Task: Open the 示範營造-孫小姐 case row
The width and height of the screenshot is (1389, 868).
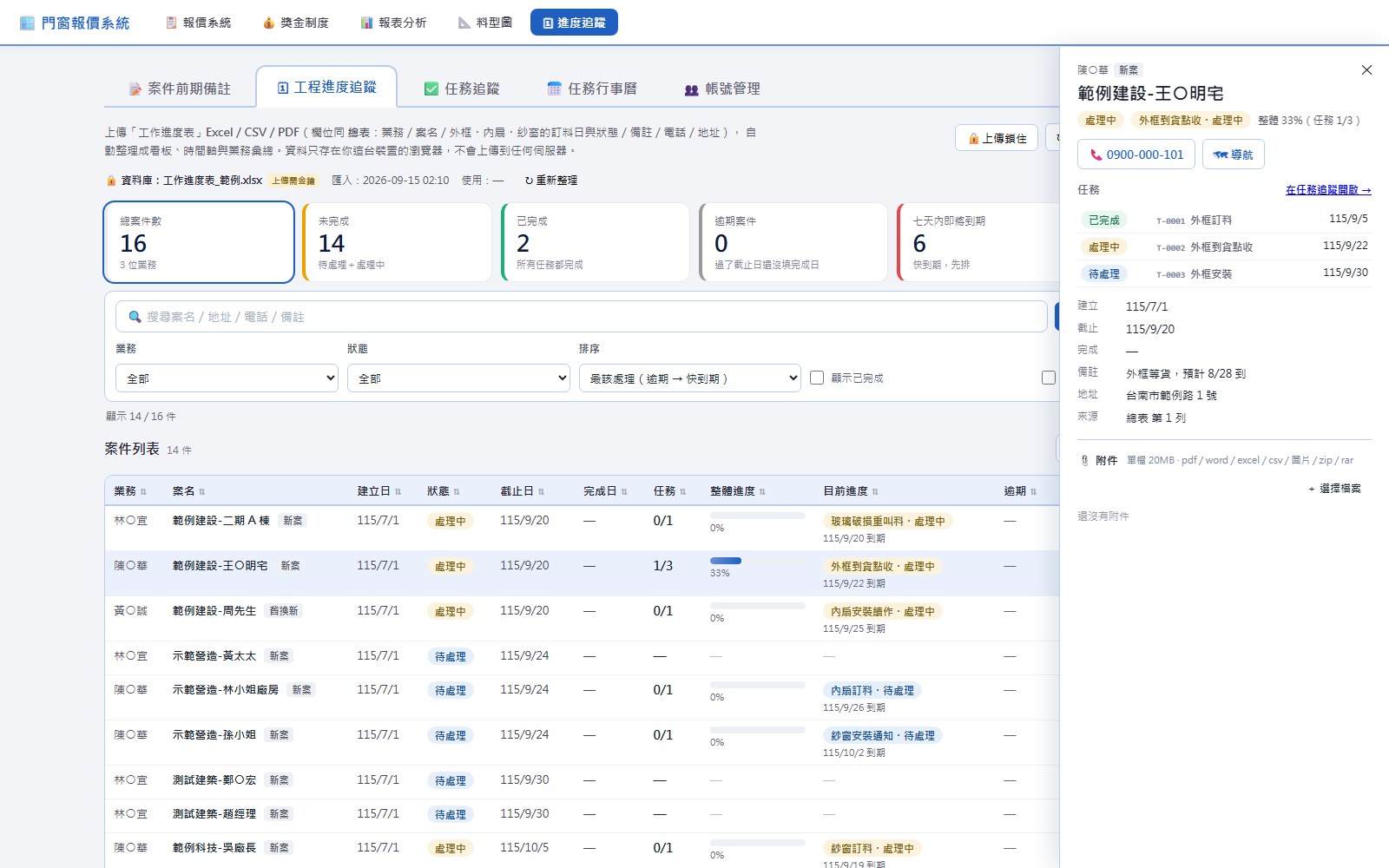Action: coord(582,743)
